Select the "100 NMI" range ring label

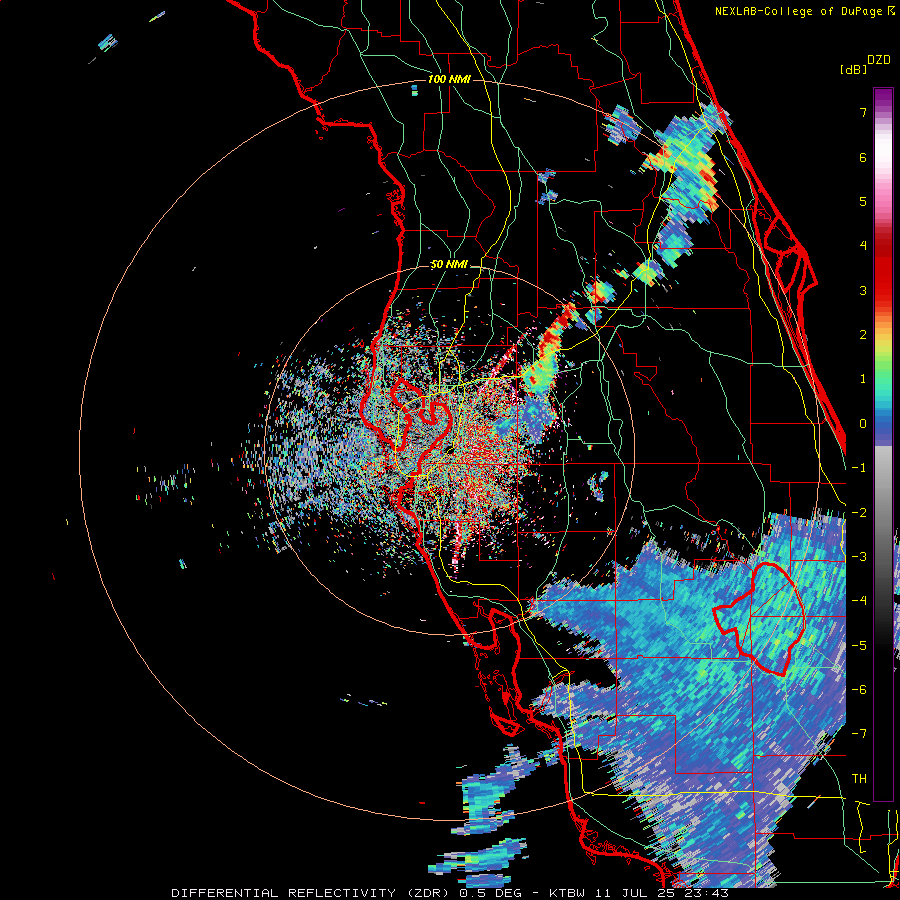pos(449,79)
